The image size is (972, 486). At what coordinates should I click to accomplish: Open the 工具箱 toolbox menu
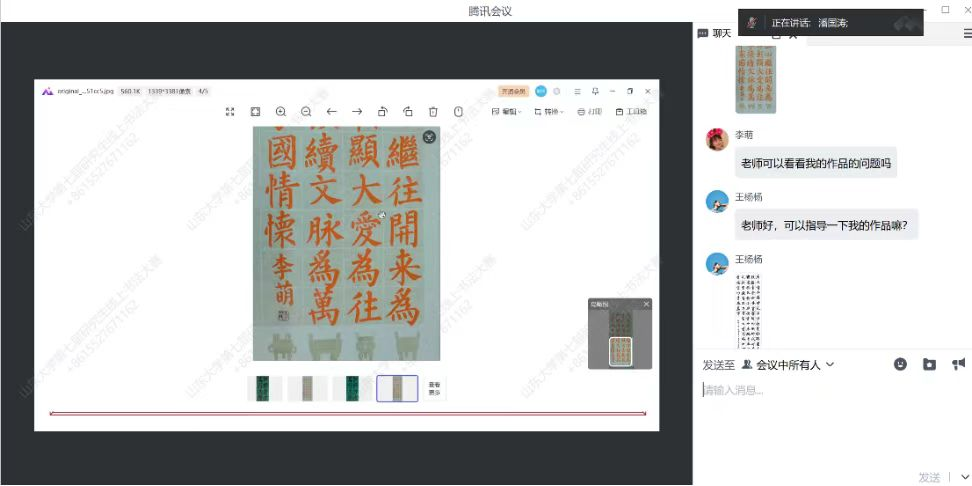pos(631,112)
